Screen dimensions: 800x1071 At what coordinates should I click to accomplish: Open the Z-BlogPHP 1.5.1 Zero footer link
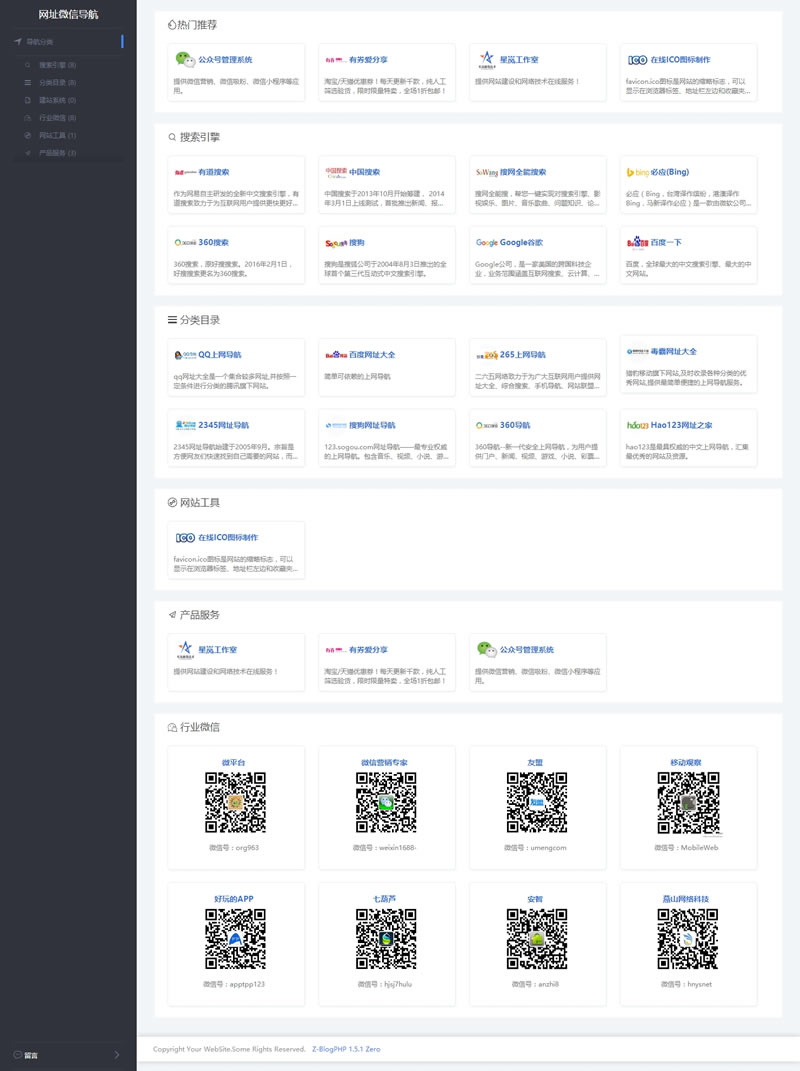[x=346, y=1049]
